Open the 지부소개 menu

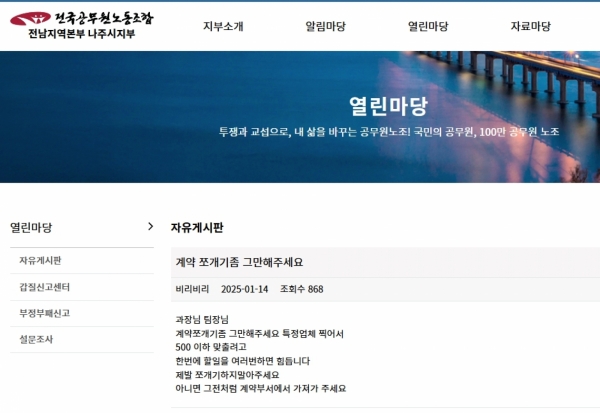click(x=222, y=27)
